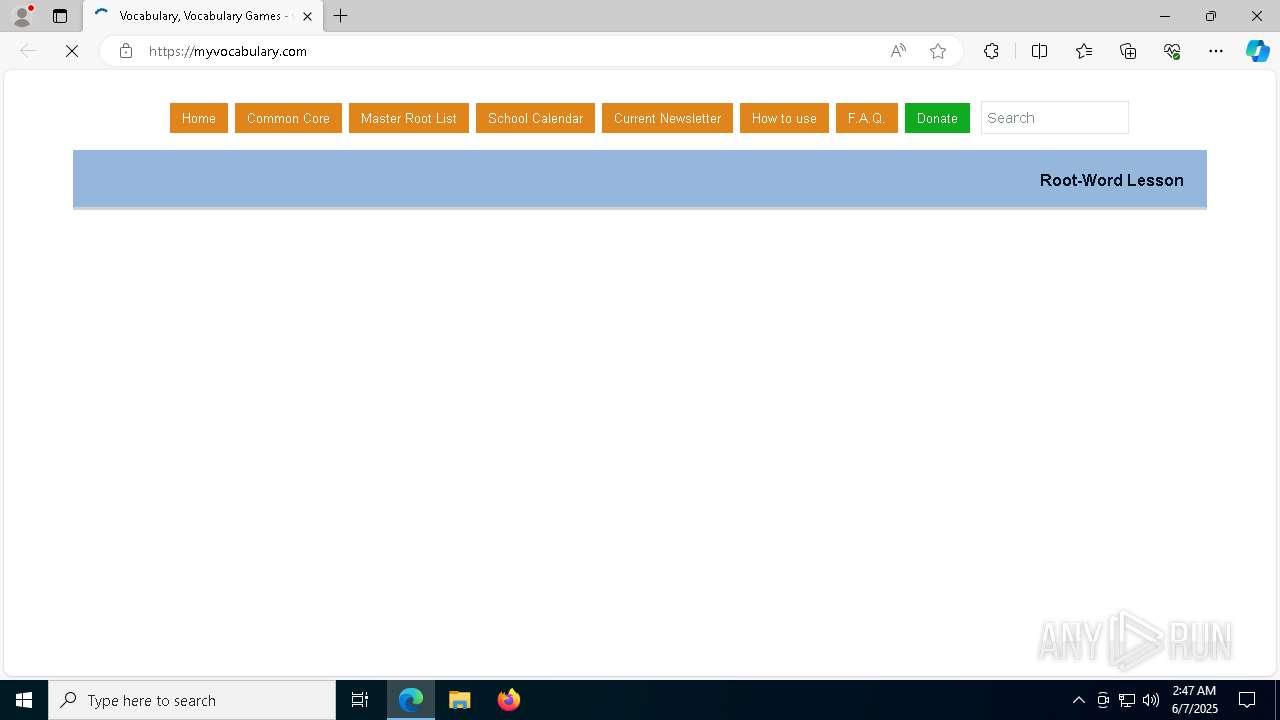Viewport: 1280px width, 720px height.
Task: Add this page to favorites
Action: click(x=938, y=51)
